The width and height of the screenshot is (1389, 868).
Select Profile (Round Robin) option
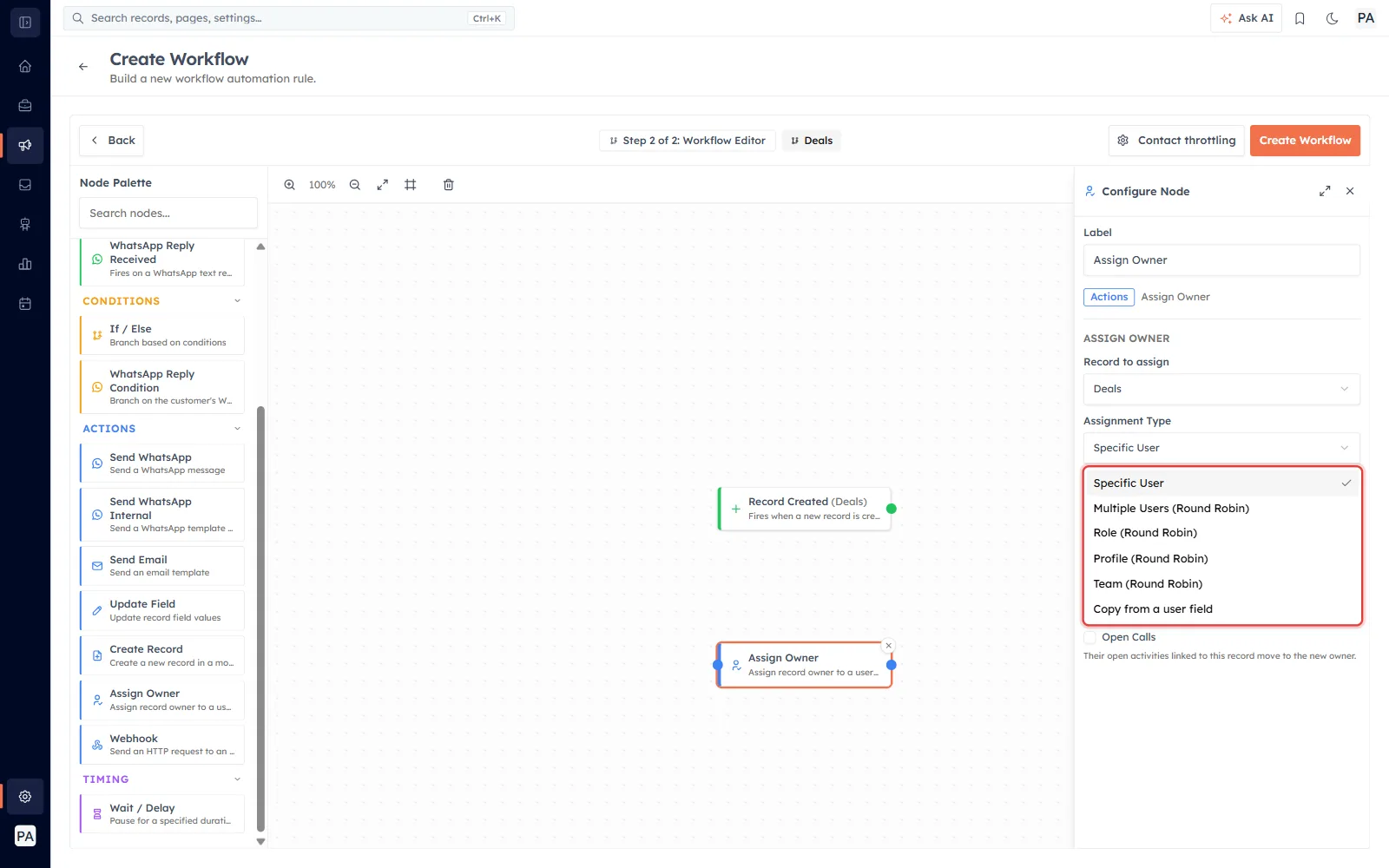(1222, 559)
